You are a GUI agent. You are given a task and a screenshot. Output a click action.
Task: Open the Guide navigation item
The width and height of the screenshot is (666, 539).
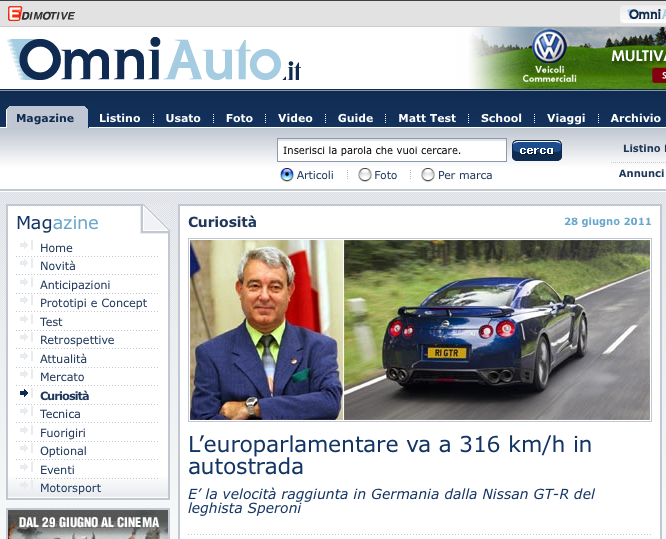pos(356,118)
